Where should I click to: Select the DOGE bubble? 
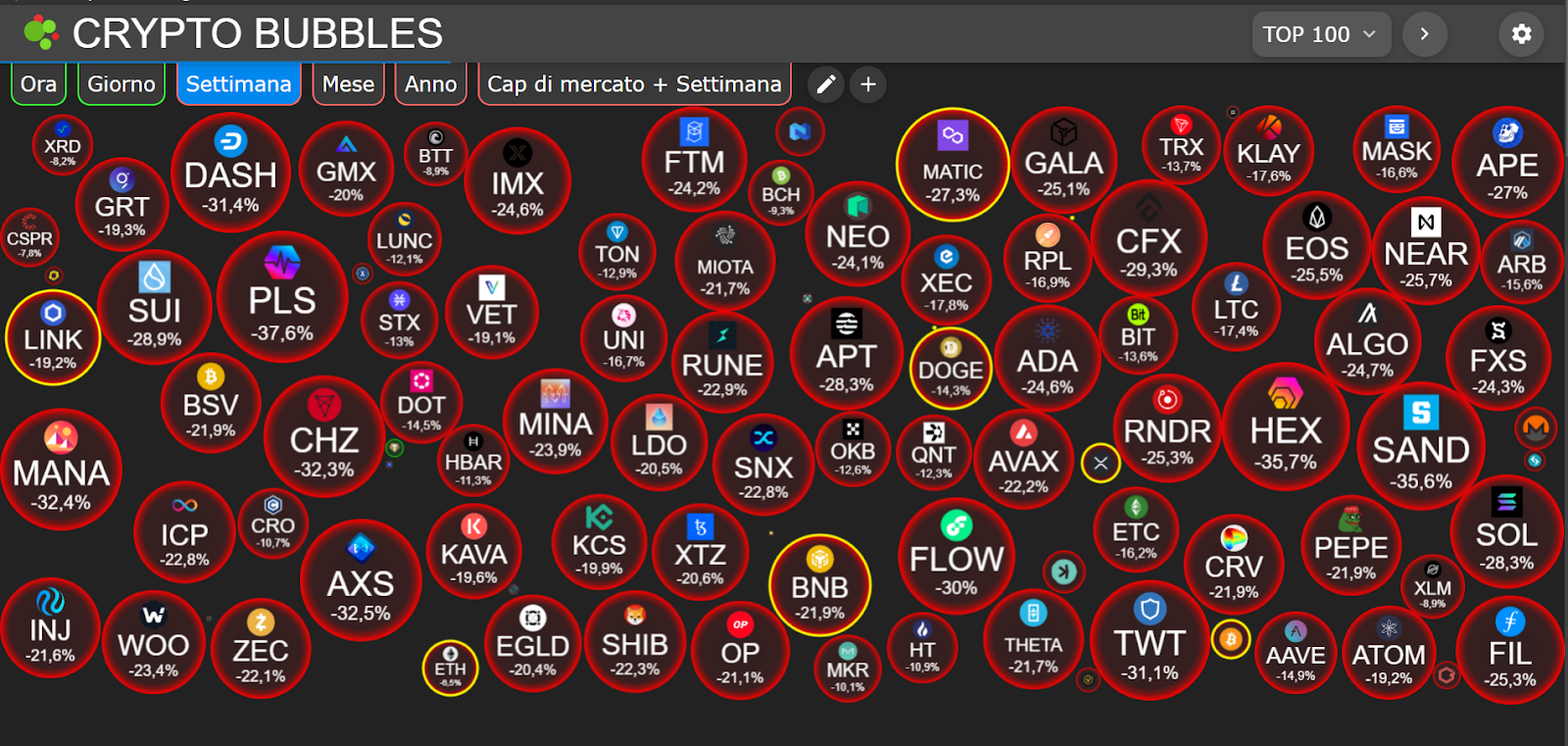[x=951, y=368]
